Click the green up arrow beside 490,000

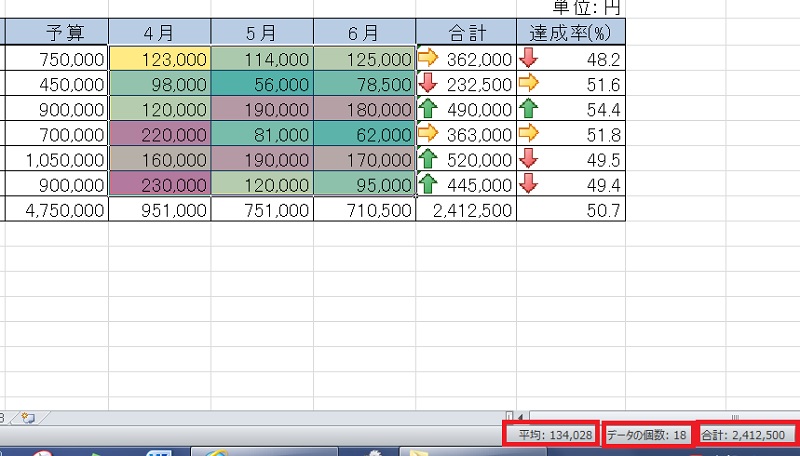(428, 108)
